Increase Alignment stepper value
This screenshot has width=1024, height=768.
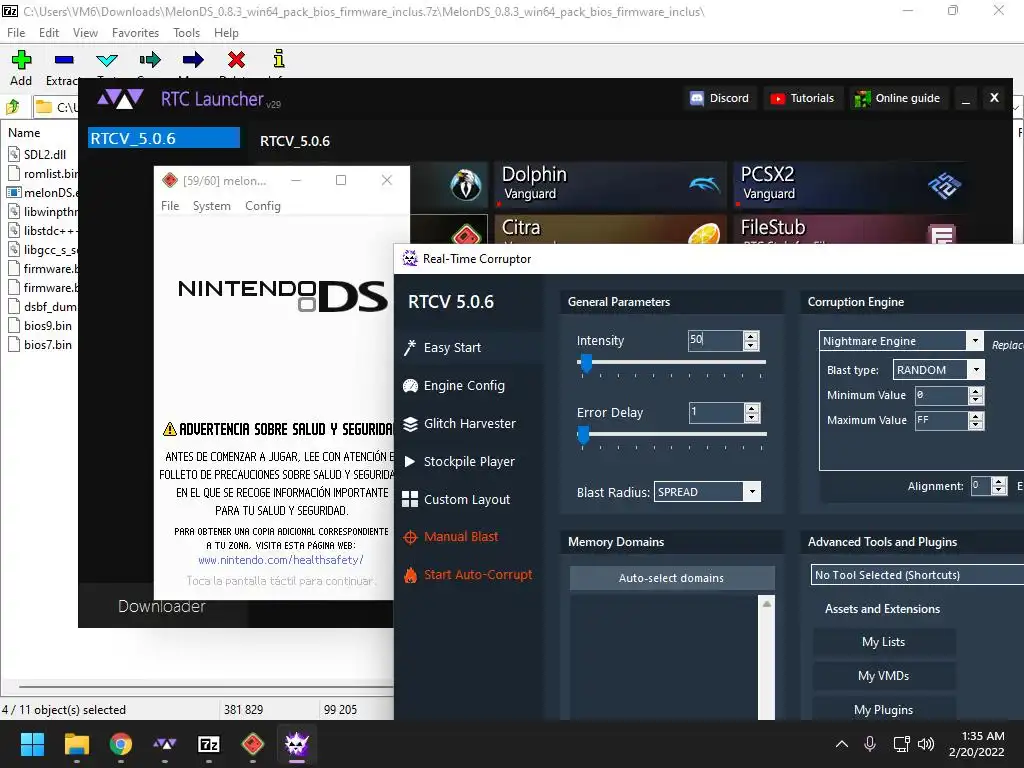(999, 481)
